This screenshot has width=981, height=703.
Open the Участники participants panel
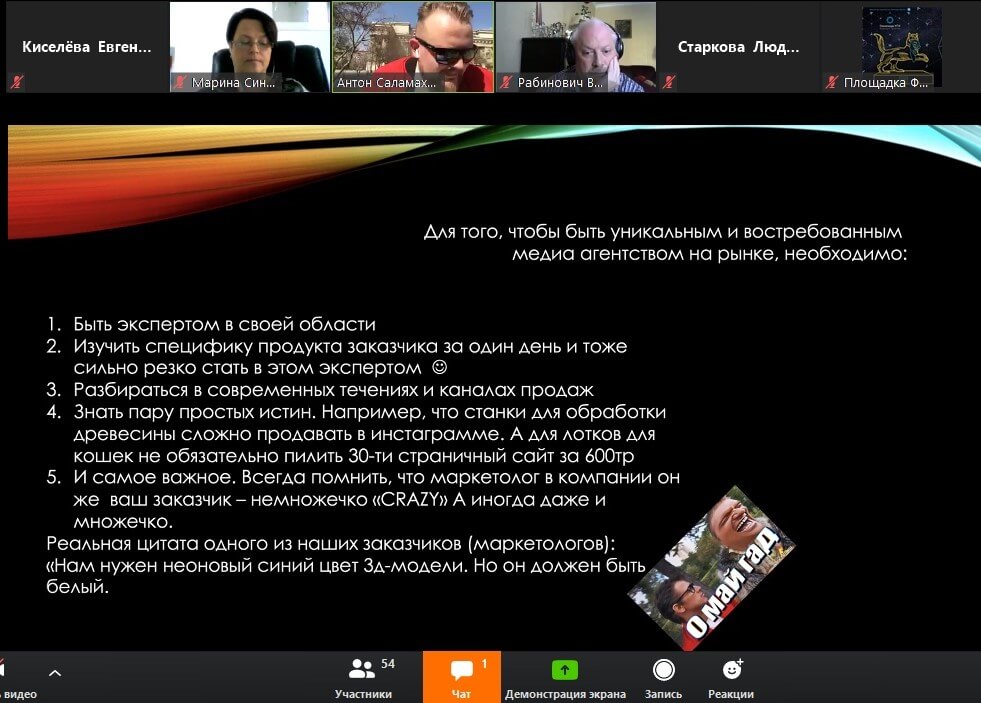point(362,677)
